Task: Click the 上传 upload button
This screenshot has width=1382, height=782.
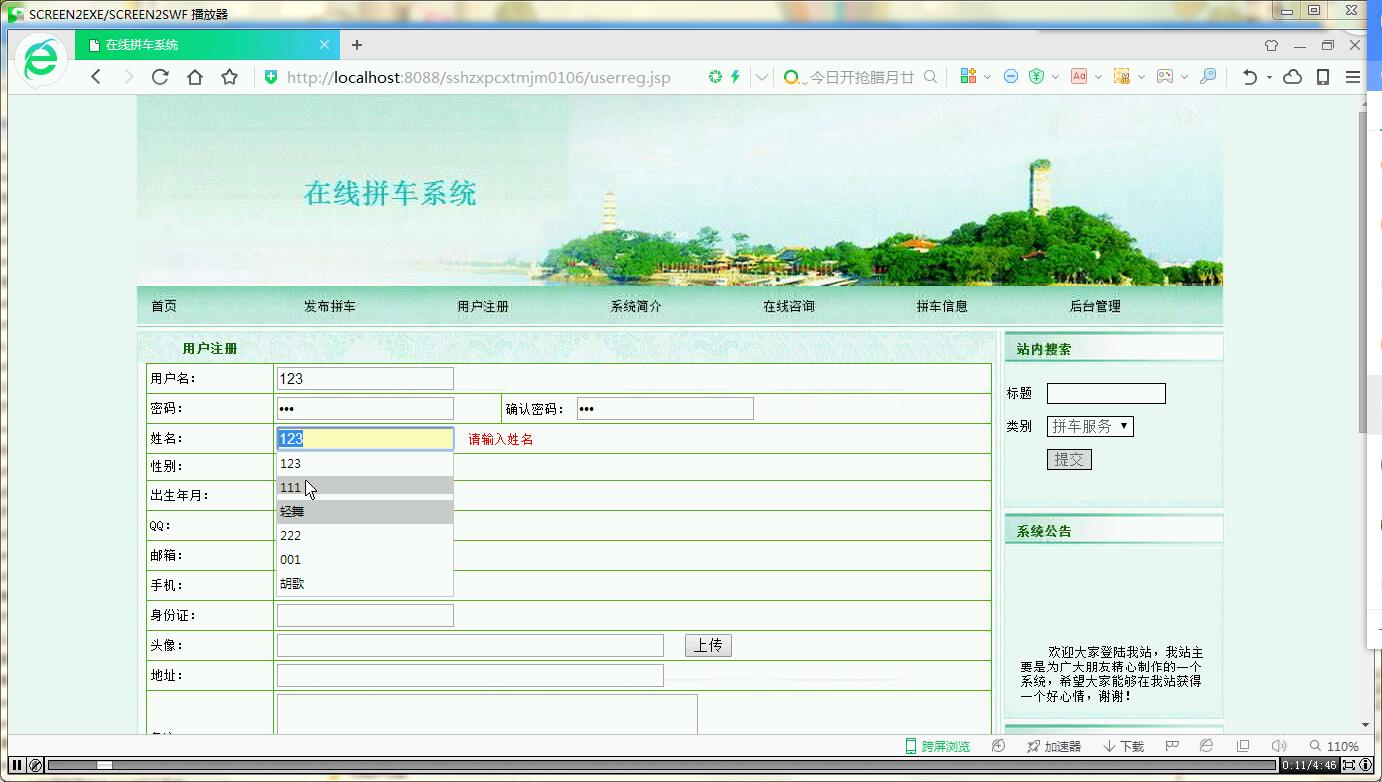Action: pos(708,645)
